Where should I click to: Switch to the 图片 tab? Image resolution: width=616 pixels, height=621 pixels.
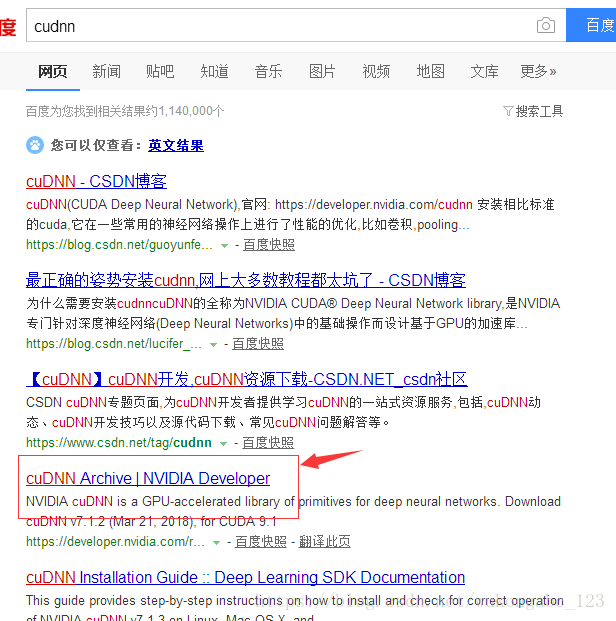tap(322, 72)
